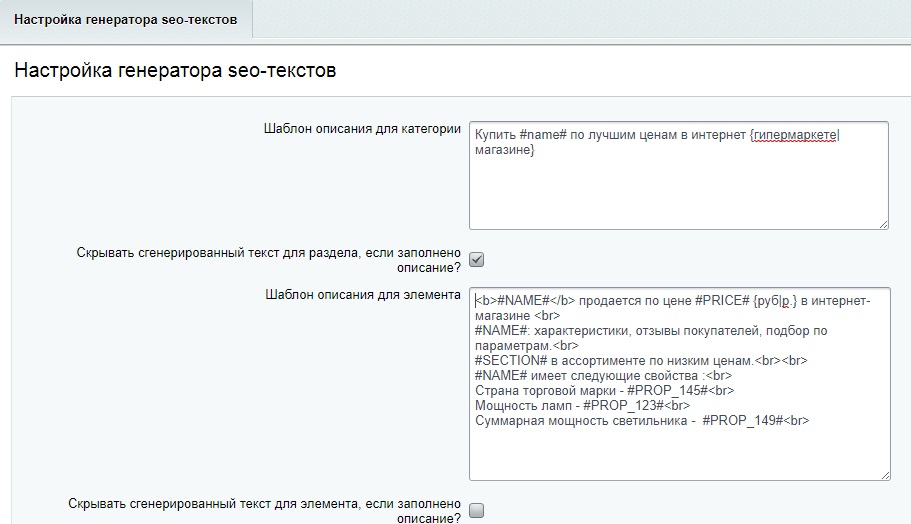Uncheck hide generated text for раздела checkbox

[x=477, y=260]
